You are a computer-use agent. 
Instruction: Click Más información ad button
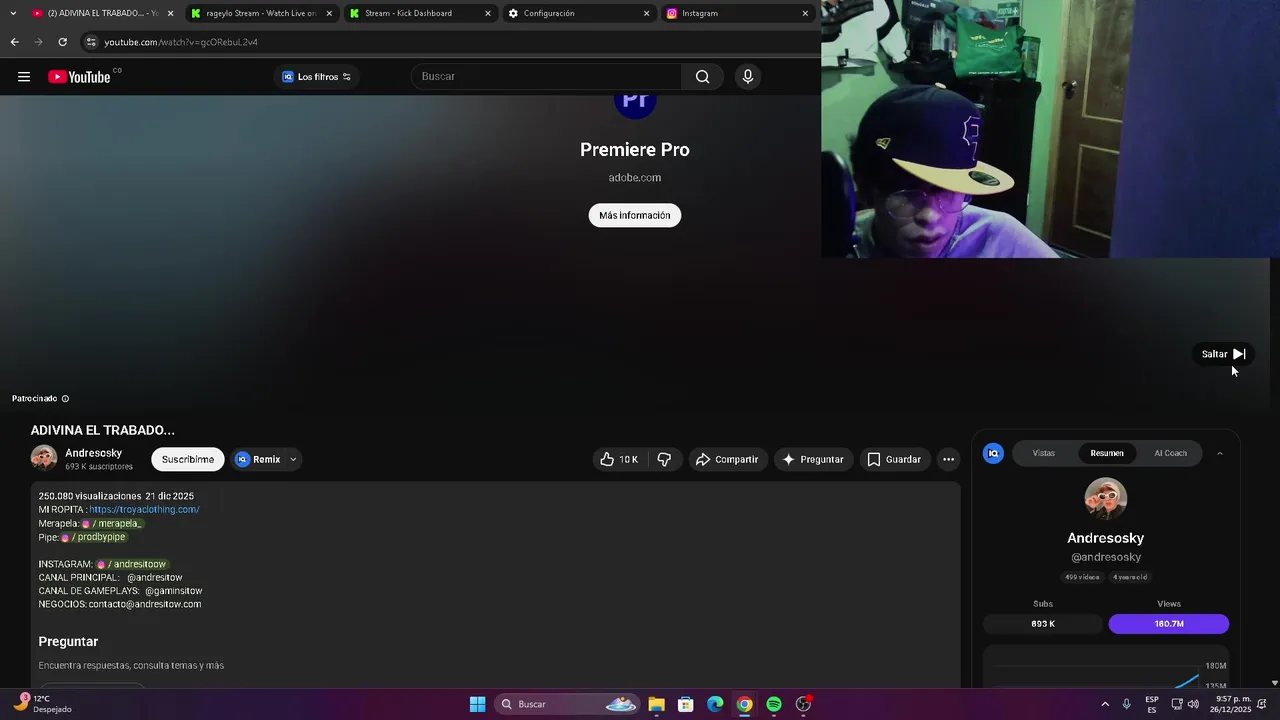[635, 215]
